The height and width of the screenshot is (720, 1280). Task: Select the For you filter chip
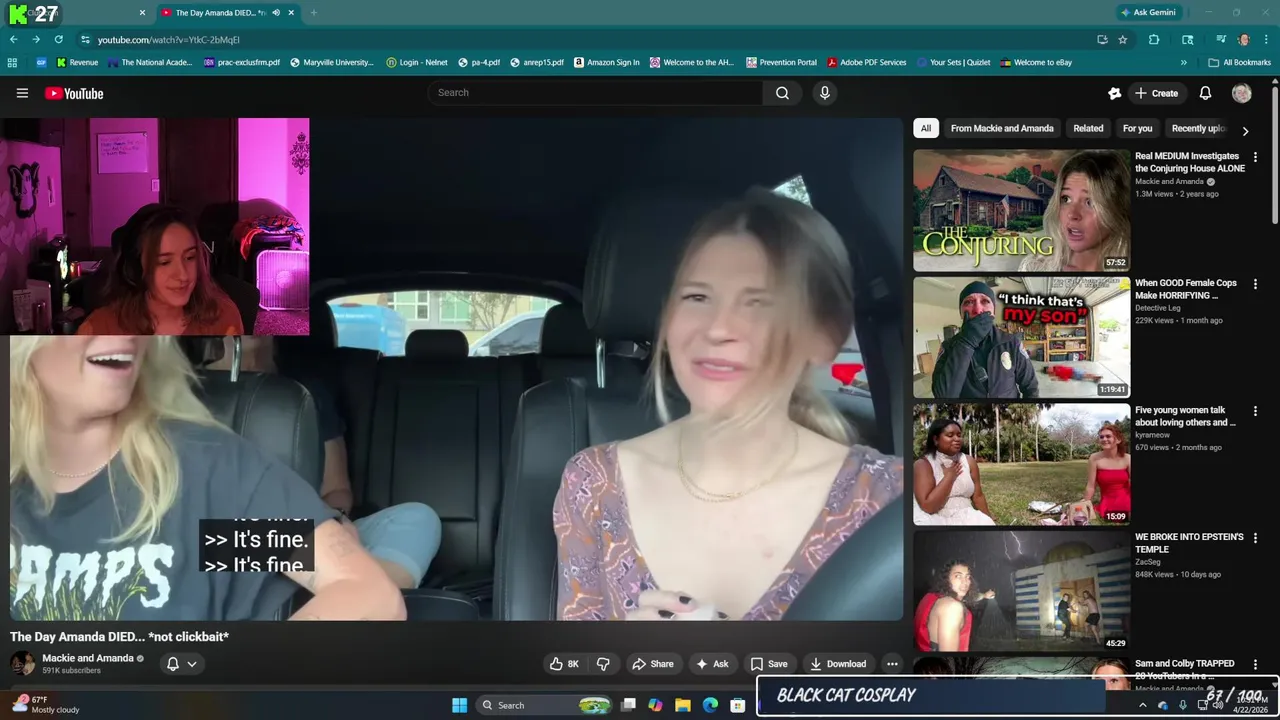1137,128
